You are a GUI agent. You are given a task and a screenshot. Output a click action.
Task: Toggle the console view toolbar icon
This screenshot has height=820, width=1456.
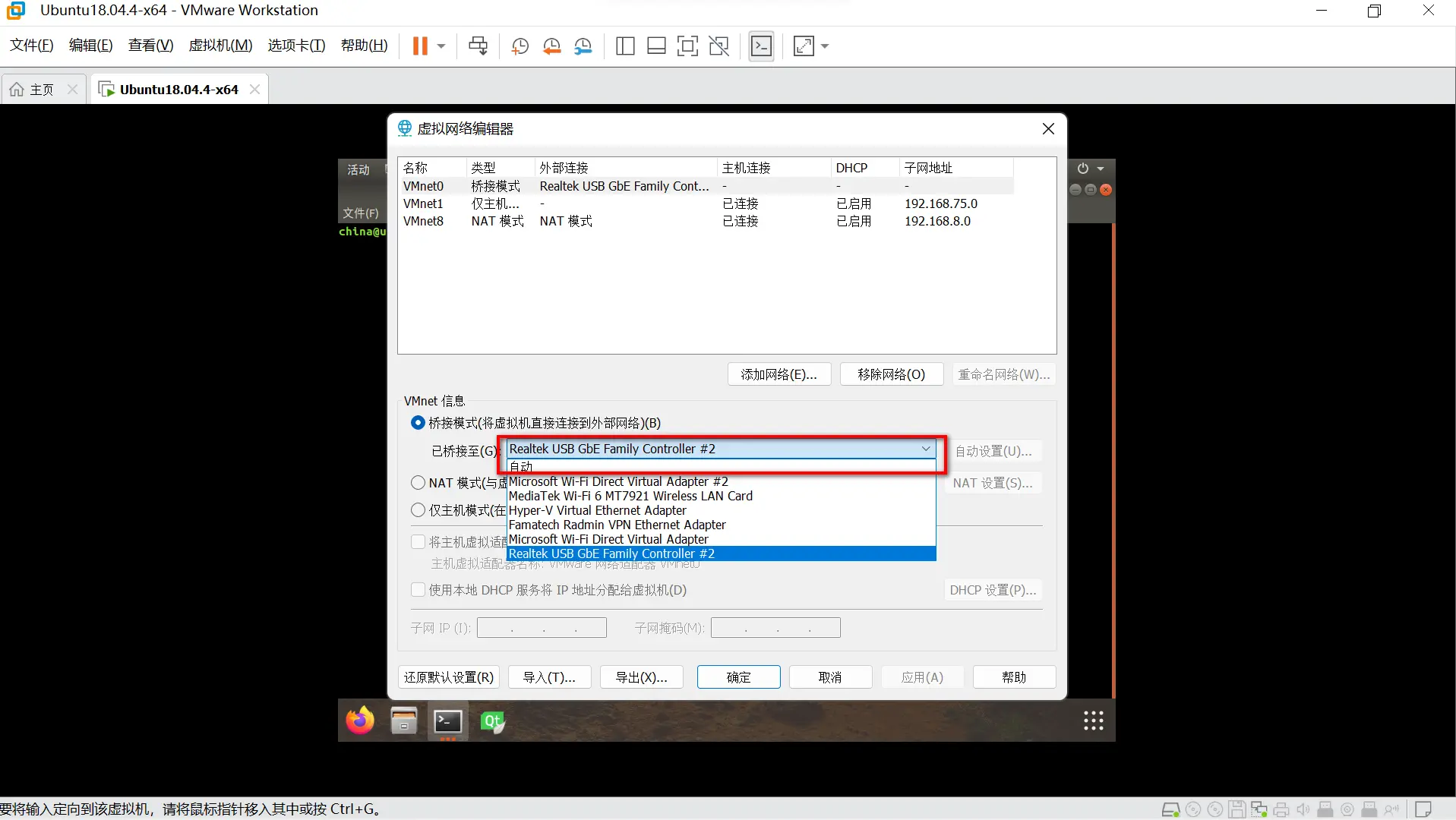(x=761, y=46)
